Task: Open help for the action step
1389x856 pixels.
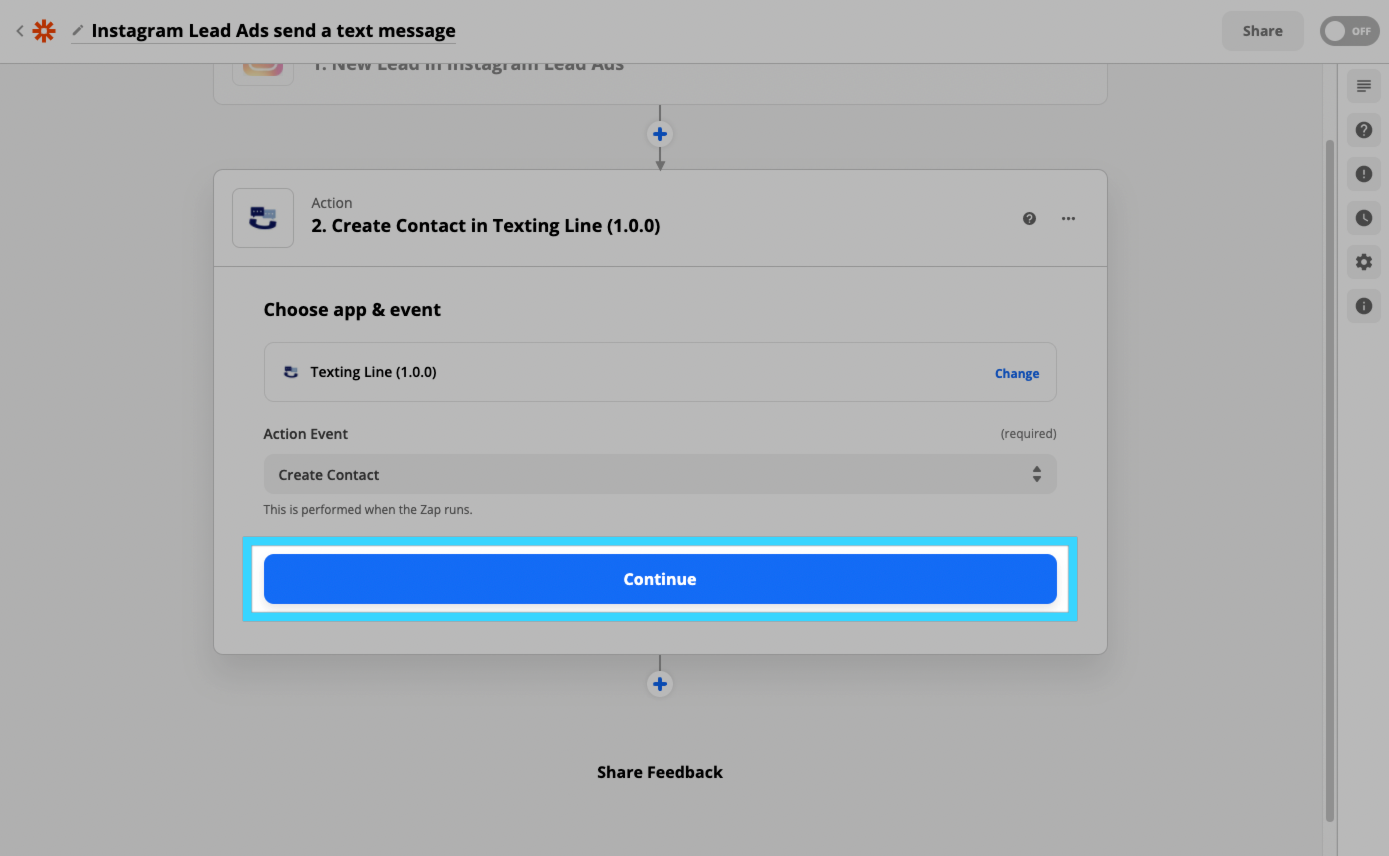Action: (1029, 218)
